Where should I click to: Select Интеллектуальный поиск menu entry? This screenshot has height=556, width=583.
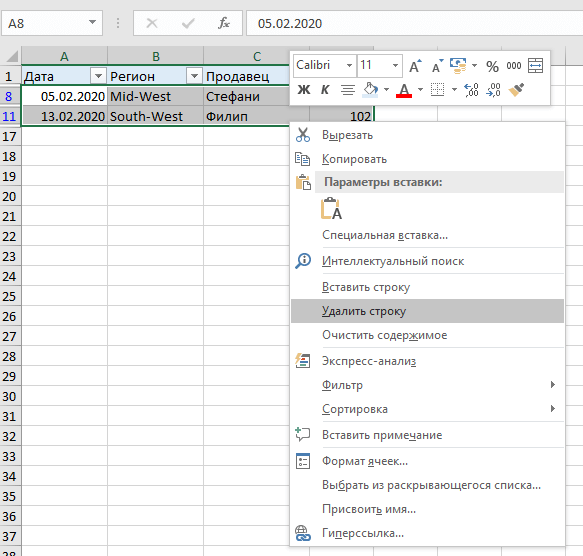tap(428, 261)
